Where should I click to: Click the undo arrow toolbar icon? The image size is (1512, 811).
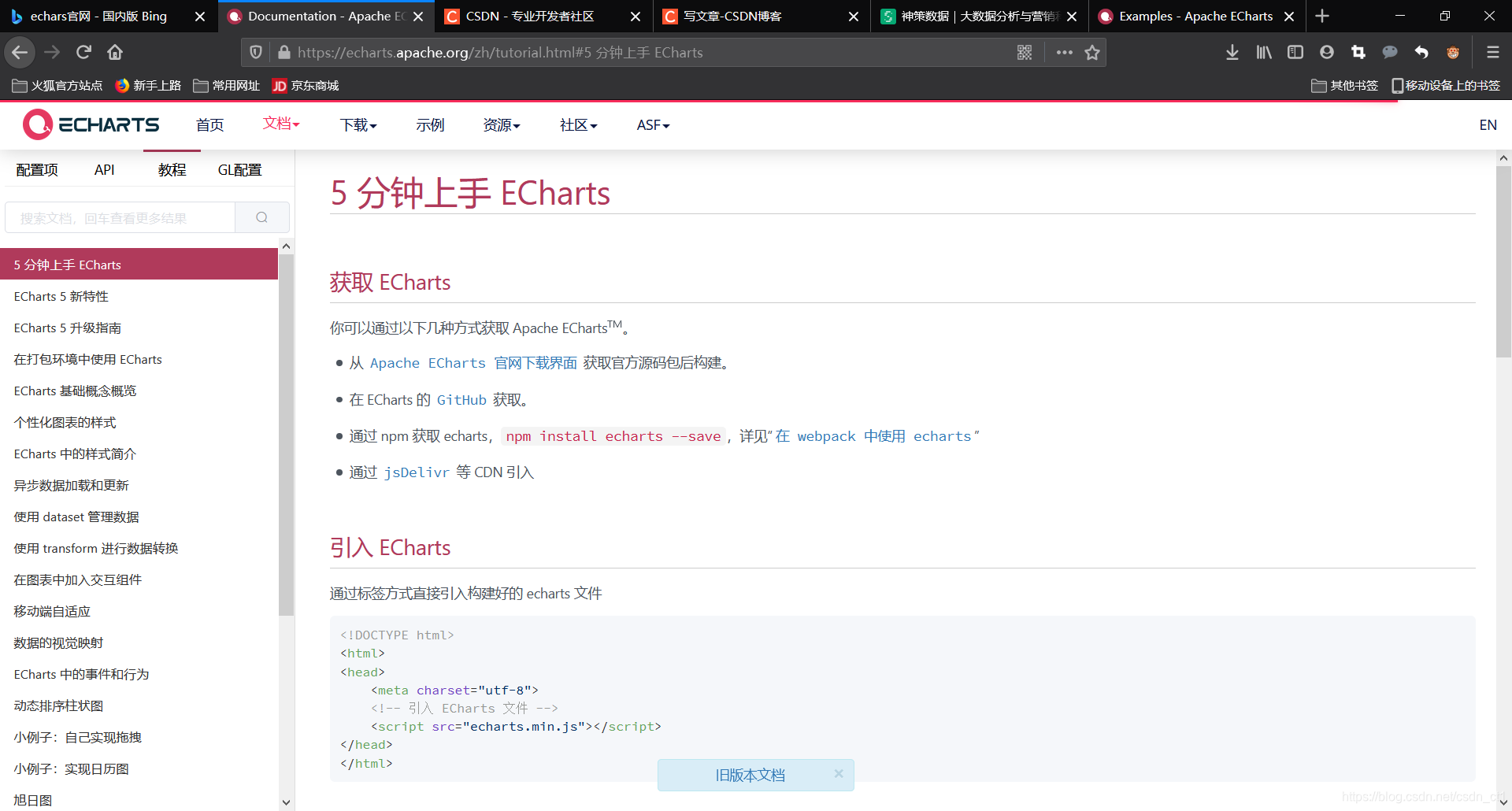(1421, 52)
